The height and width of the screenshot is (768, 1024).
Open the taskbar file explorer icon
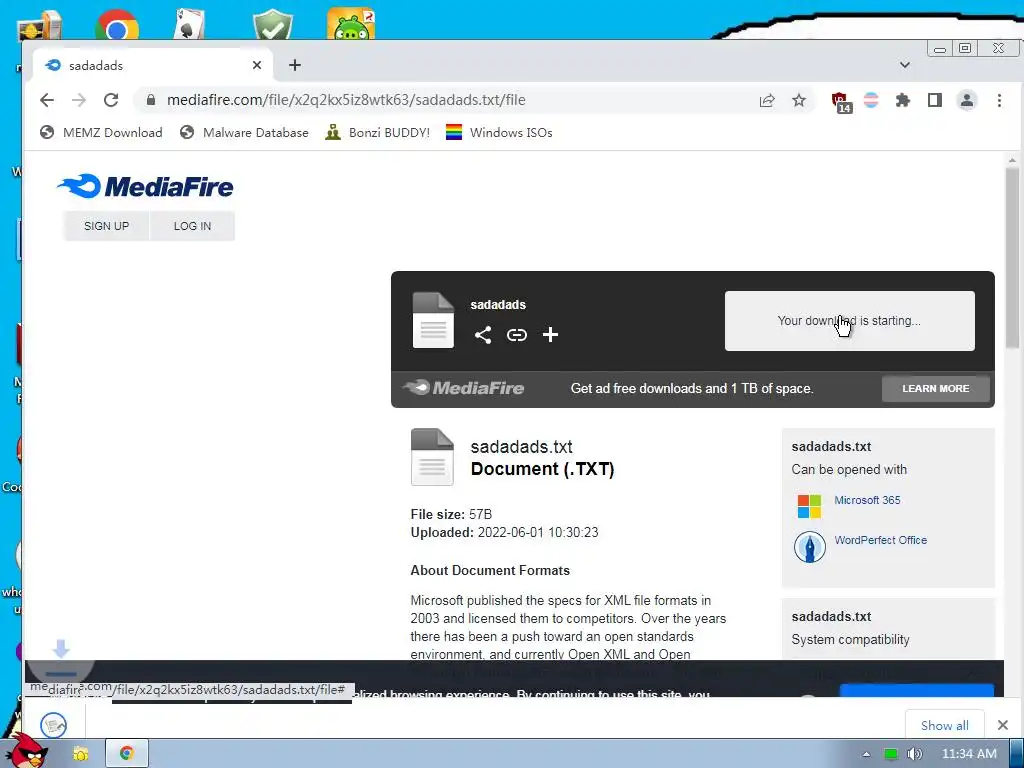(80, 754)
